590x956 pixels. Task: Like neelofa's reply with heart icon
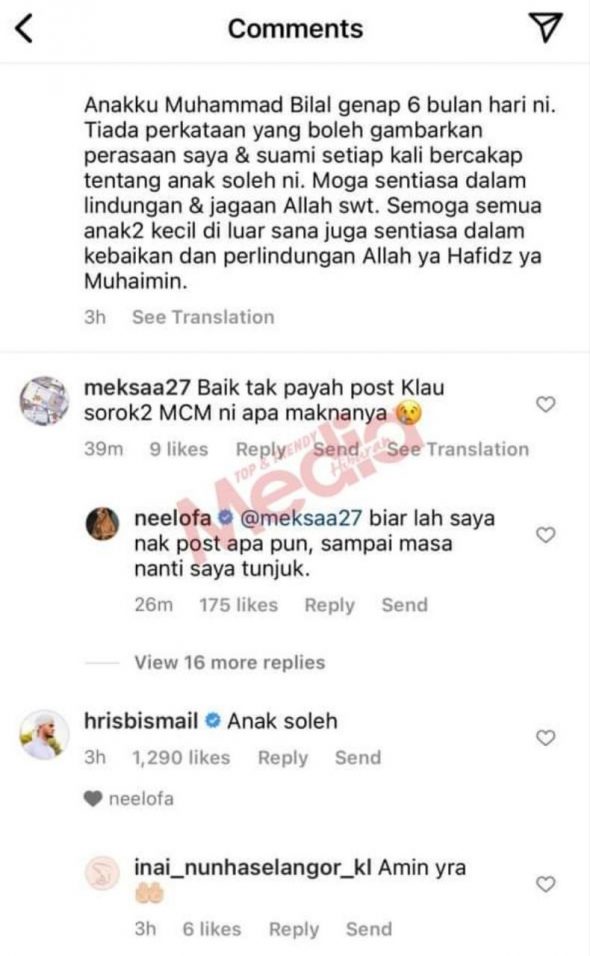[x=546, y=535]
